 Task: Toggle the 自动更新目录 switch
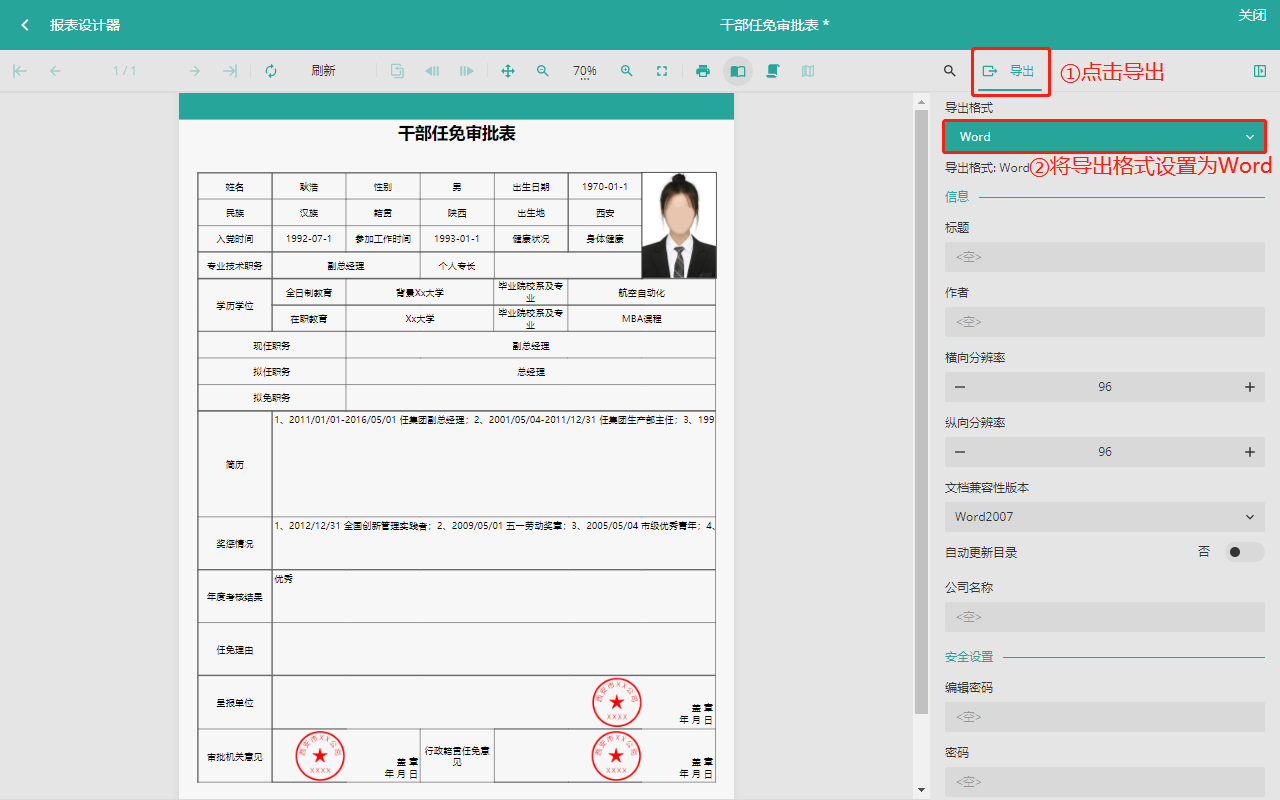(1244, 552)
